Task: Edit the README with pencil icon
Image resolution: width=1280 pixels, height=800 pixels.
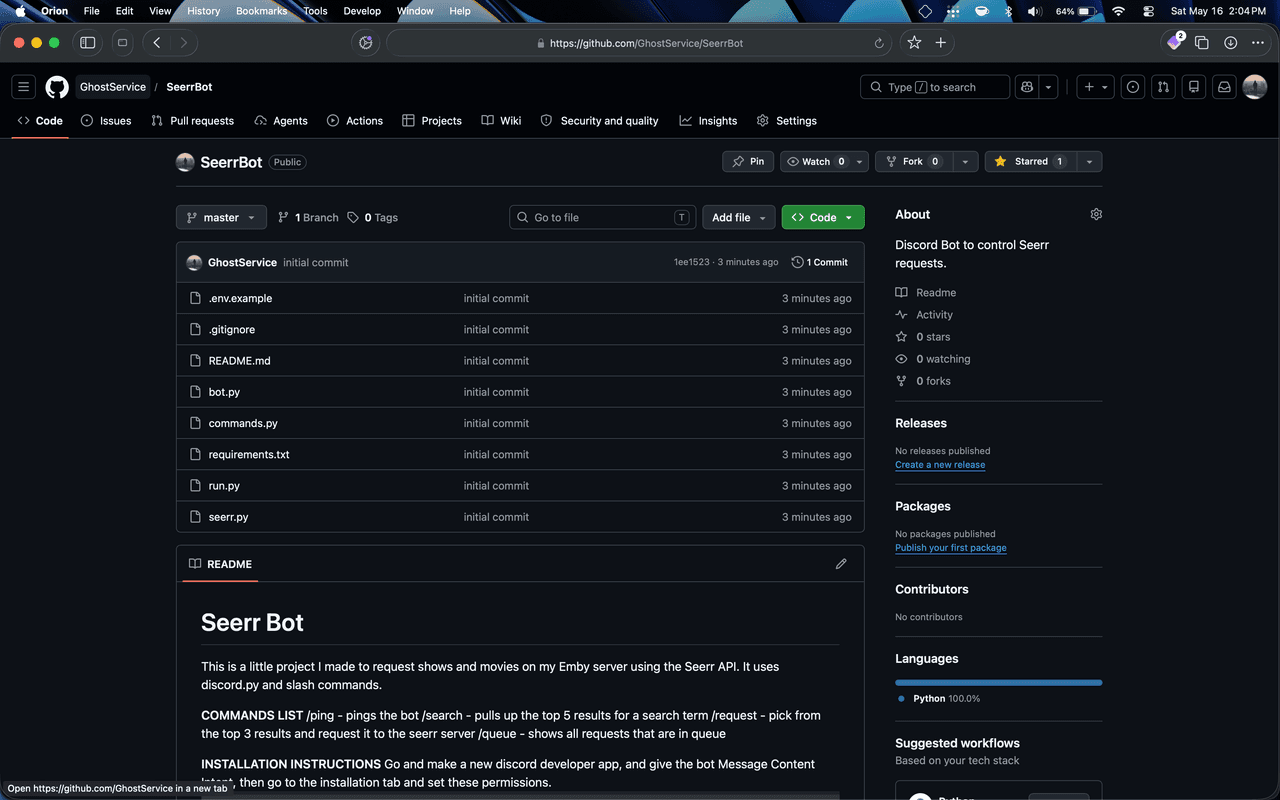Action: tap(841, 564)
